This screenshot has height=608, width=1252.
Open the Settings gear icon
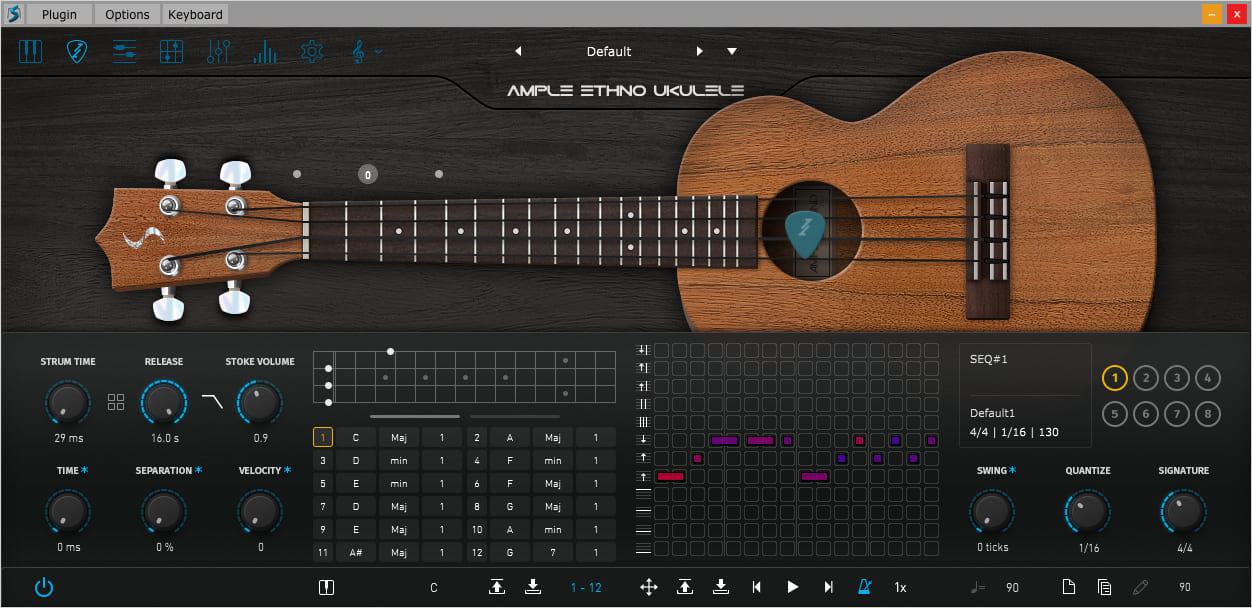312,51
